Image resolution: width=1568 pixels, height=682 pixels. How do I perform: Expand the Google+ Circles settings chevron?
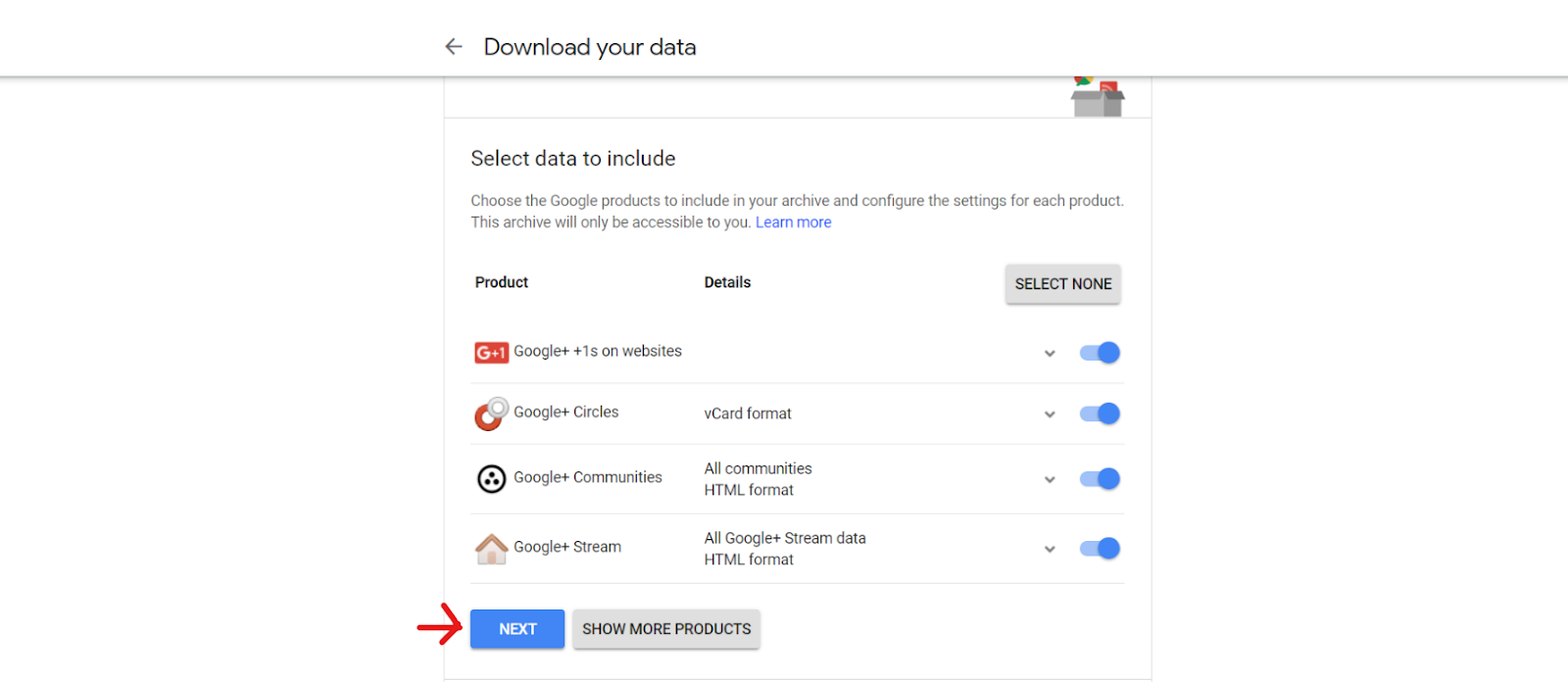tap(1050, 414)
